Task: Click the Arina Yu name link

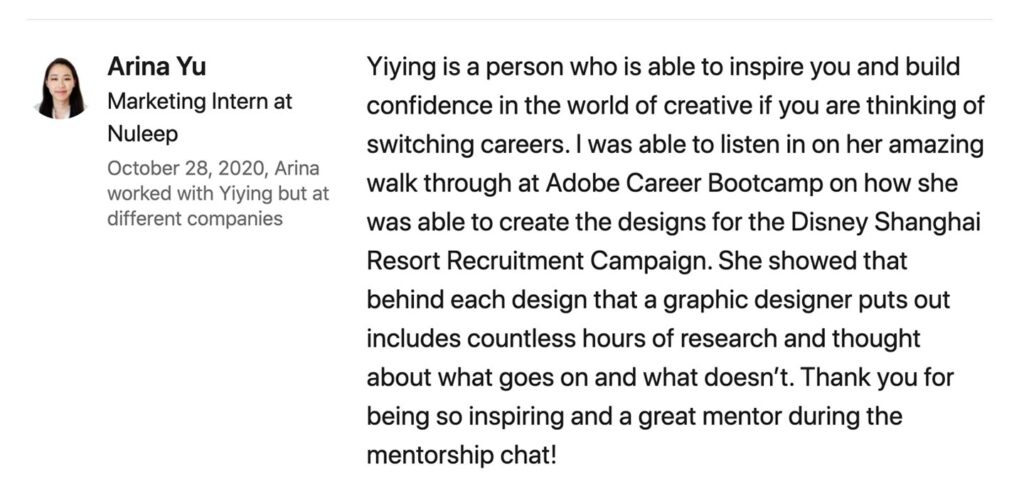Action: click(x=156, y=66)
